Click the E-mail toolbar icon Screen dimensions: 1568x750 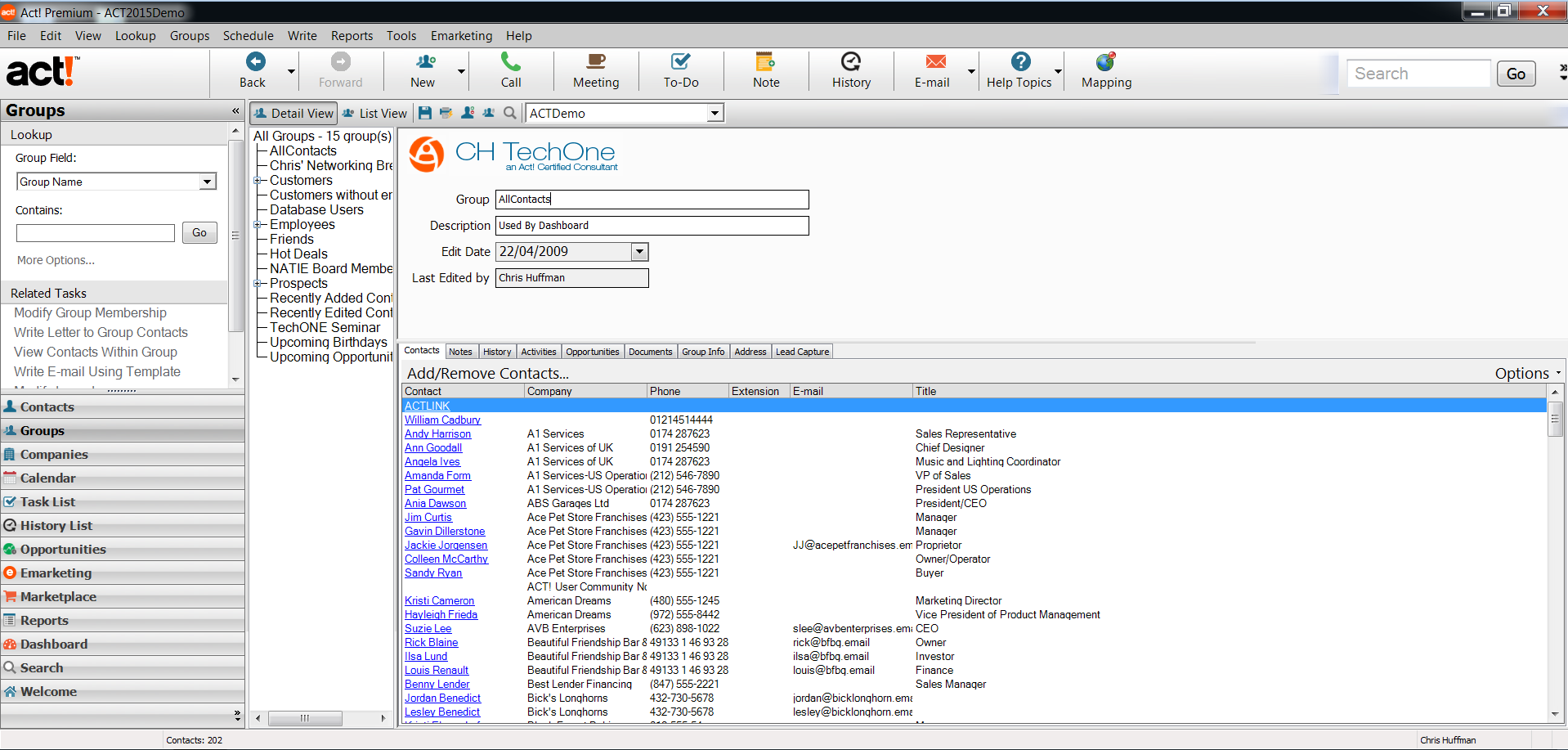[935, 61]
